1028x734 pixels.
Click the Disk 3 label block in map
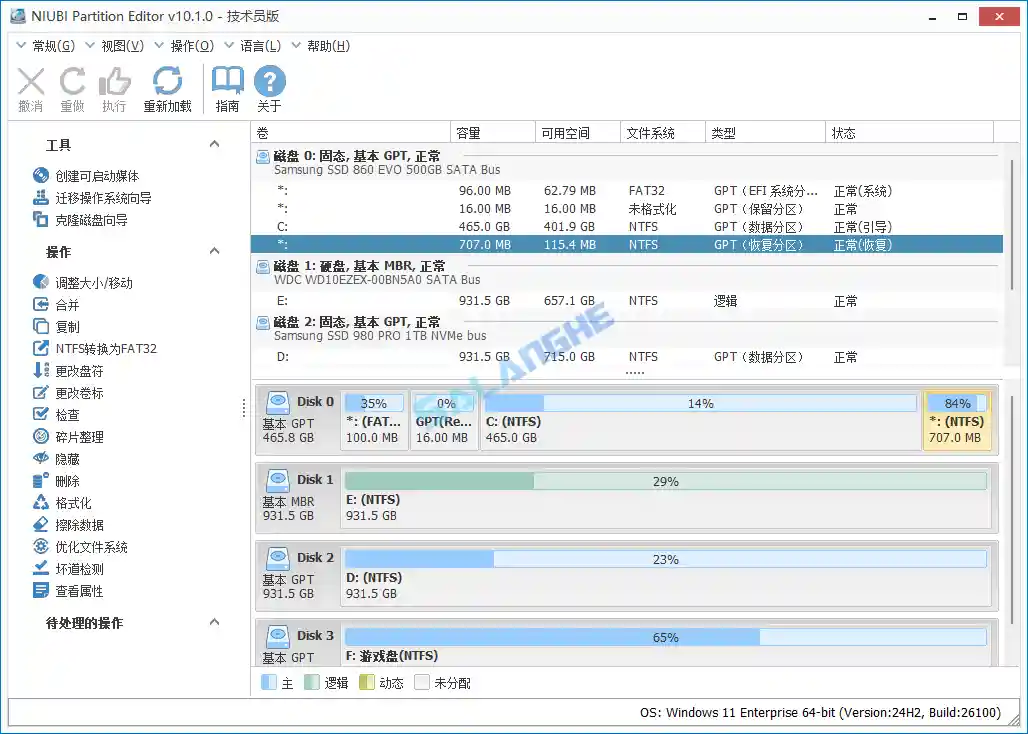pos(298,644)
